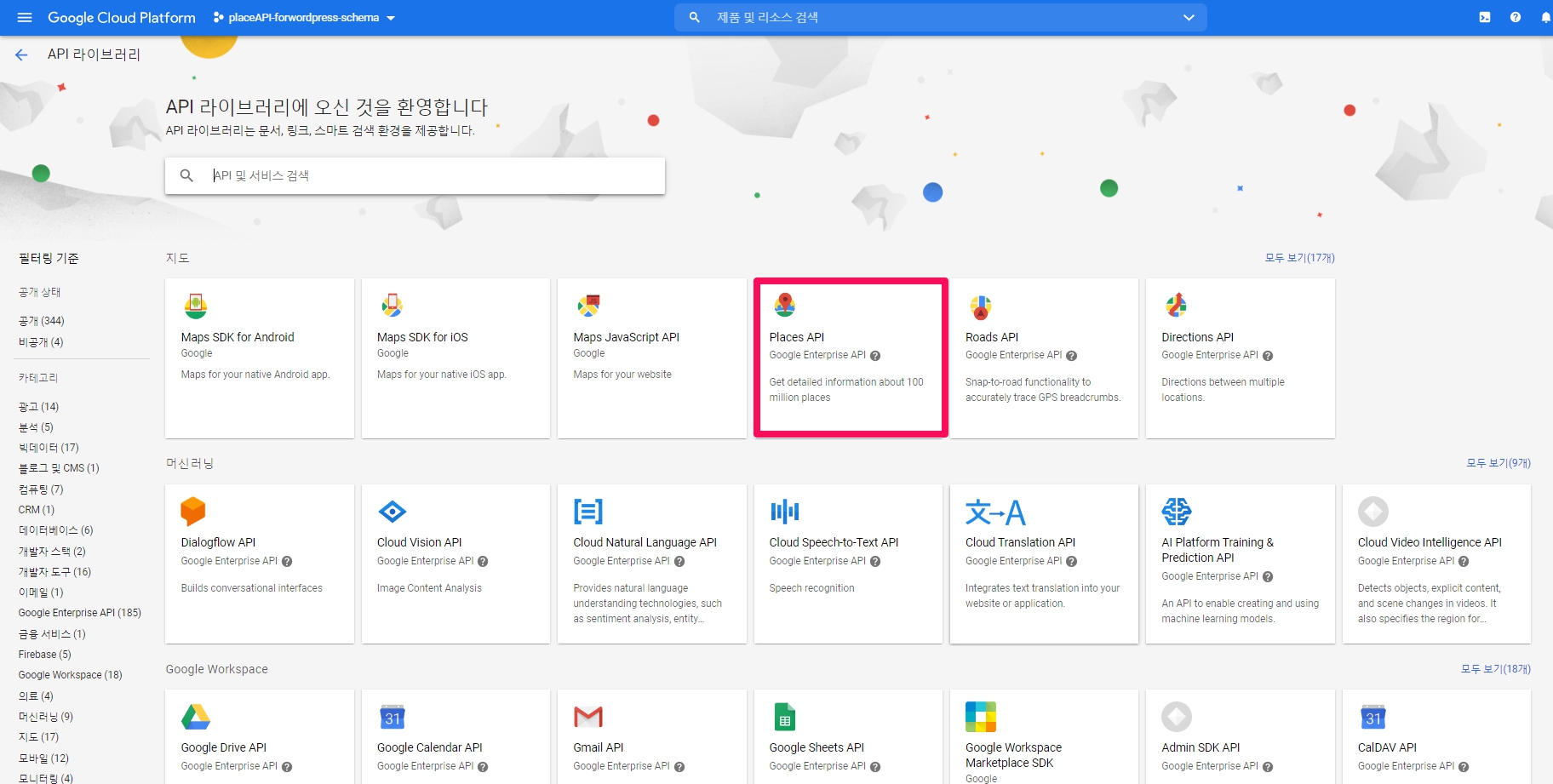1553x784 pixels.
Task: Filter by 개발자 도구 (16) category
Action: point(54,572)
